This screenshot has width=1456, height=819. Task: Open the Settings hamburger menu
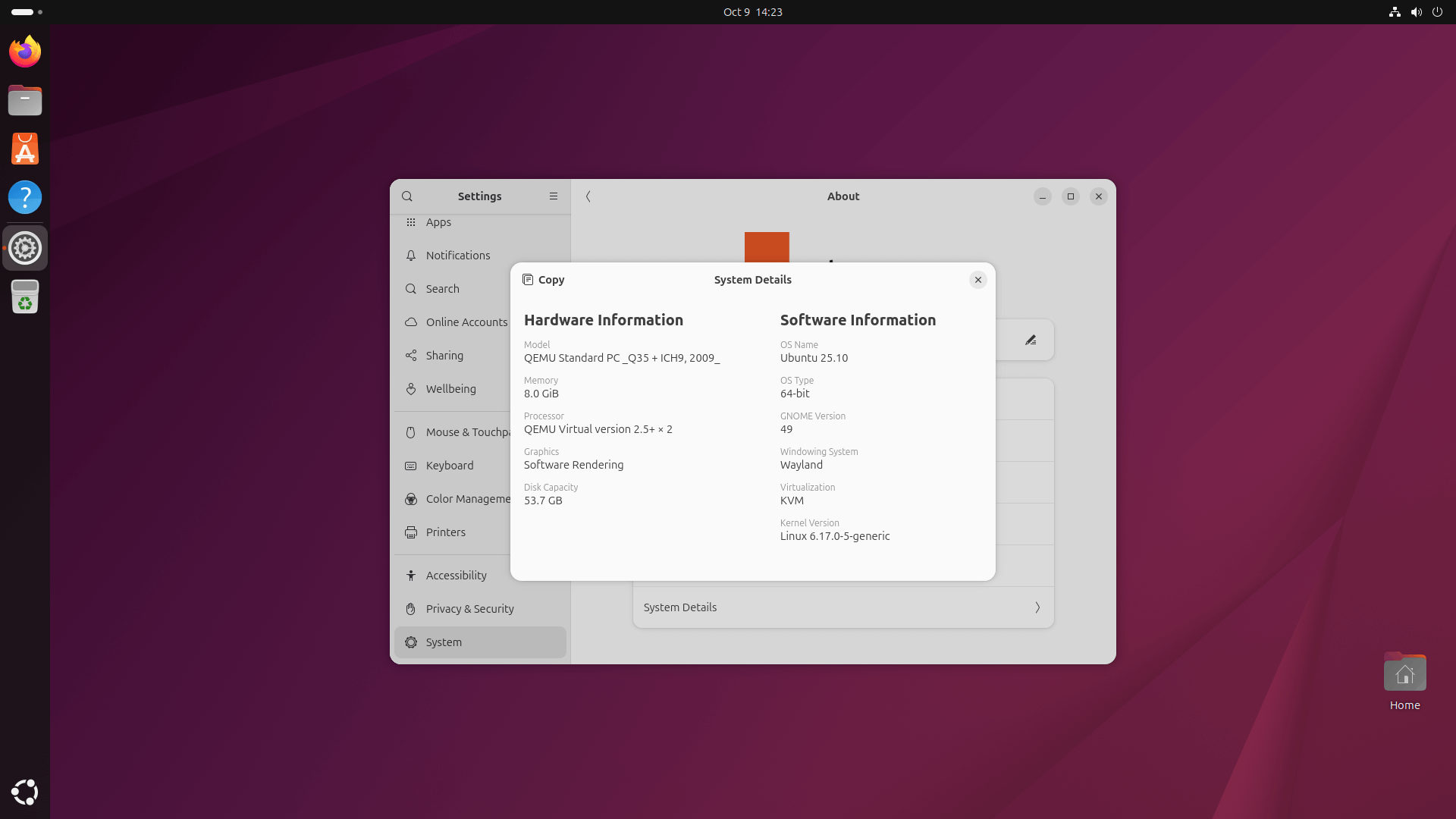554,196
